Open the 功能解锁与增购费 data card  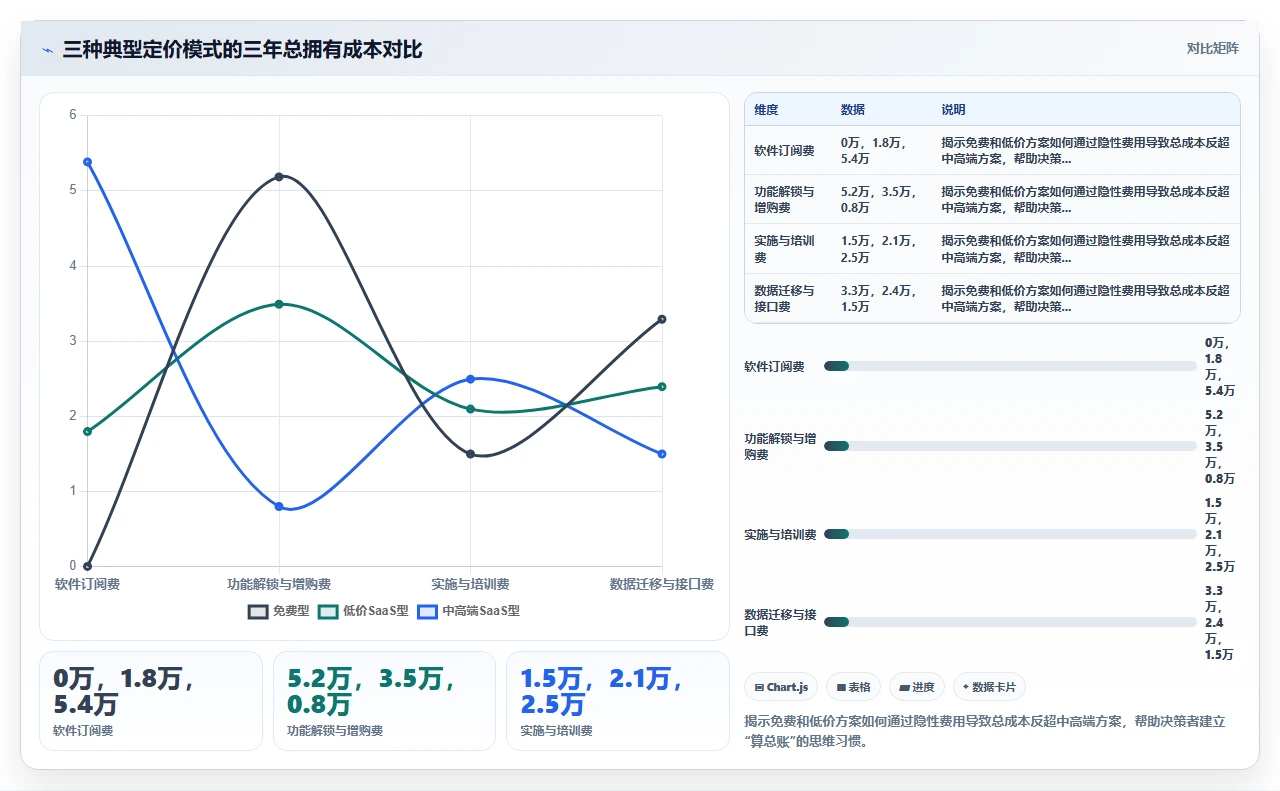[384, 701]
